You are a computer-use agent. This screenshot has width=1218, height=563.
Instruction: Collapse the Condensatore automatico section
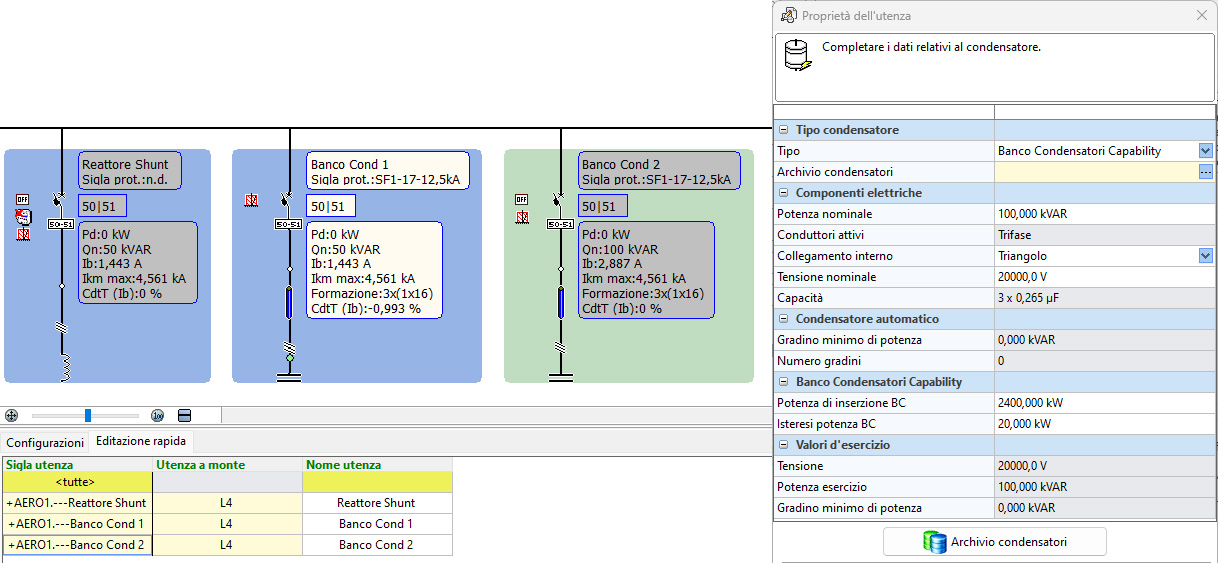(x=784, y=319)
